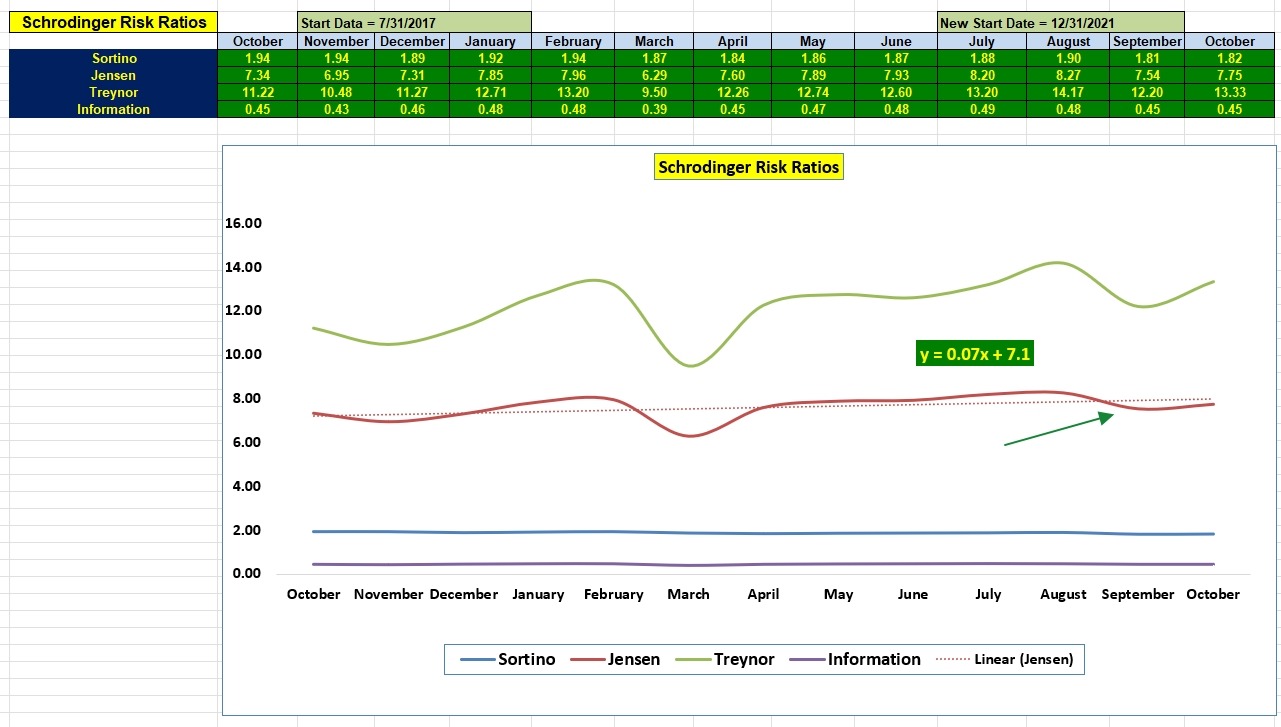Select the Jensen value 6.29 cell

pos(654,76)
